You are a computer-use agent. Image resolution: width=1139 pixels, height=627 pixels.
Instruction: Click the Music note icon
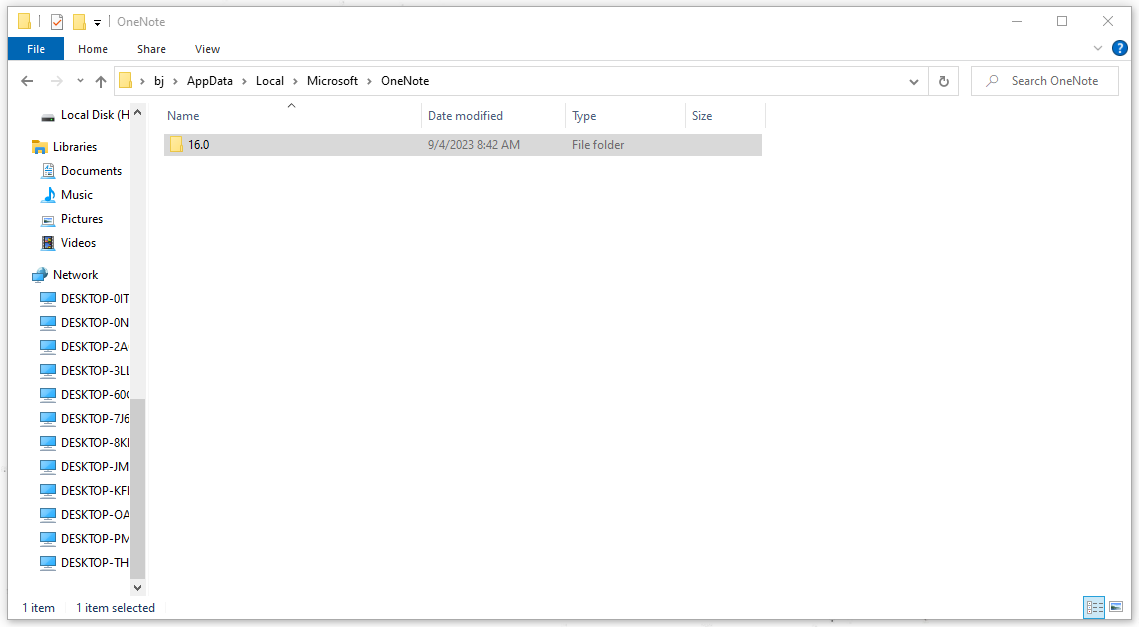pos(48,195)
